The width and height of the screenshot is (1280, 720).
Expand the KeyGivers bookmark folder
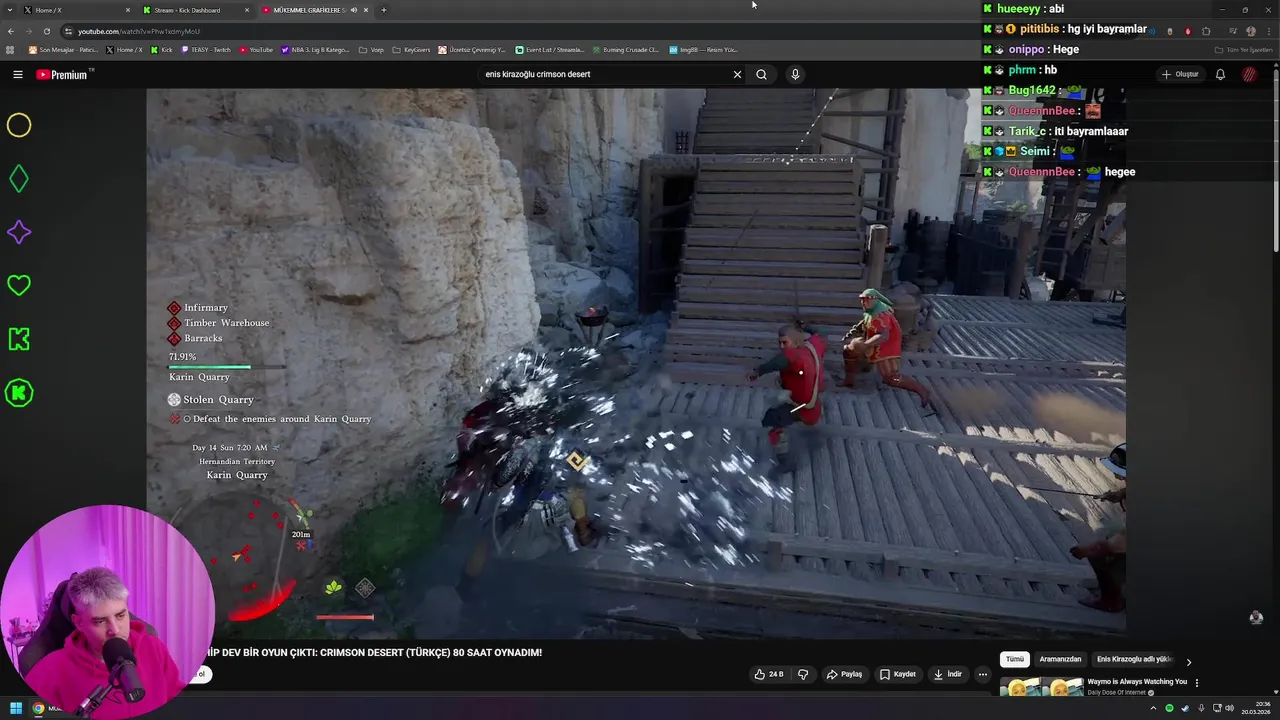(x=411, y=50)
